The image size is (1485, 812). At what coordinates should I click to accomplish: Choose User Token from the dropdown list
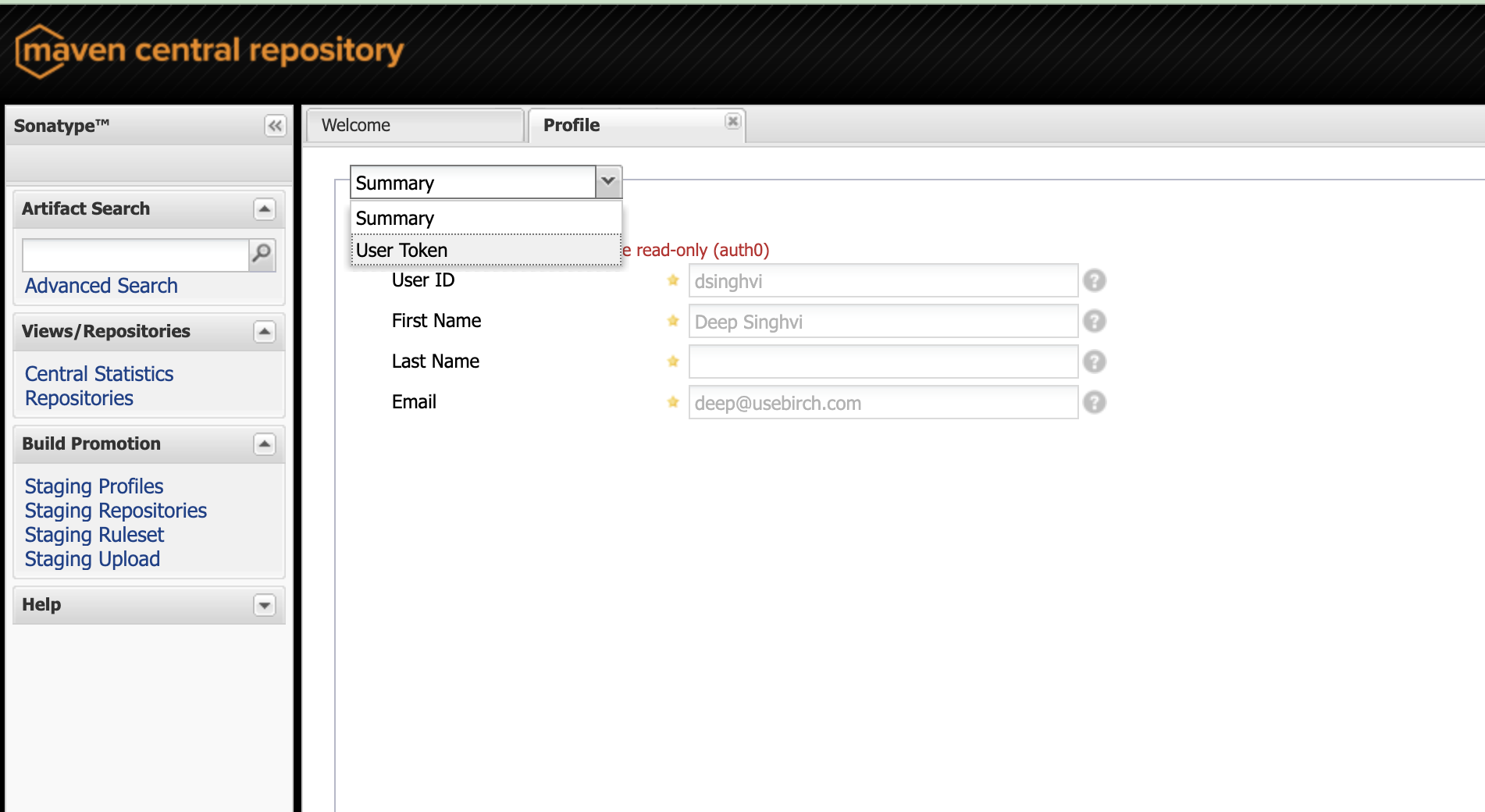click(x=486, y=251)
